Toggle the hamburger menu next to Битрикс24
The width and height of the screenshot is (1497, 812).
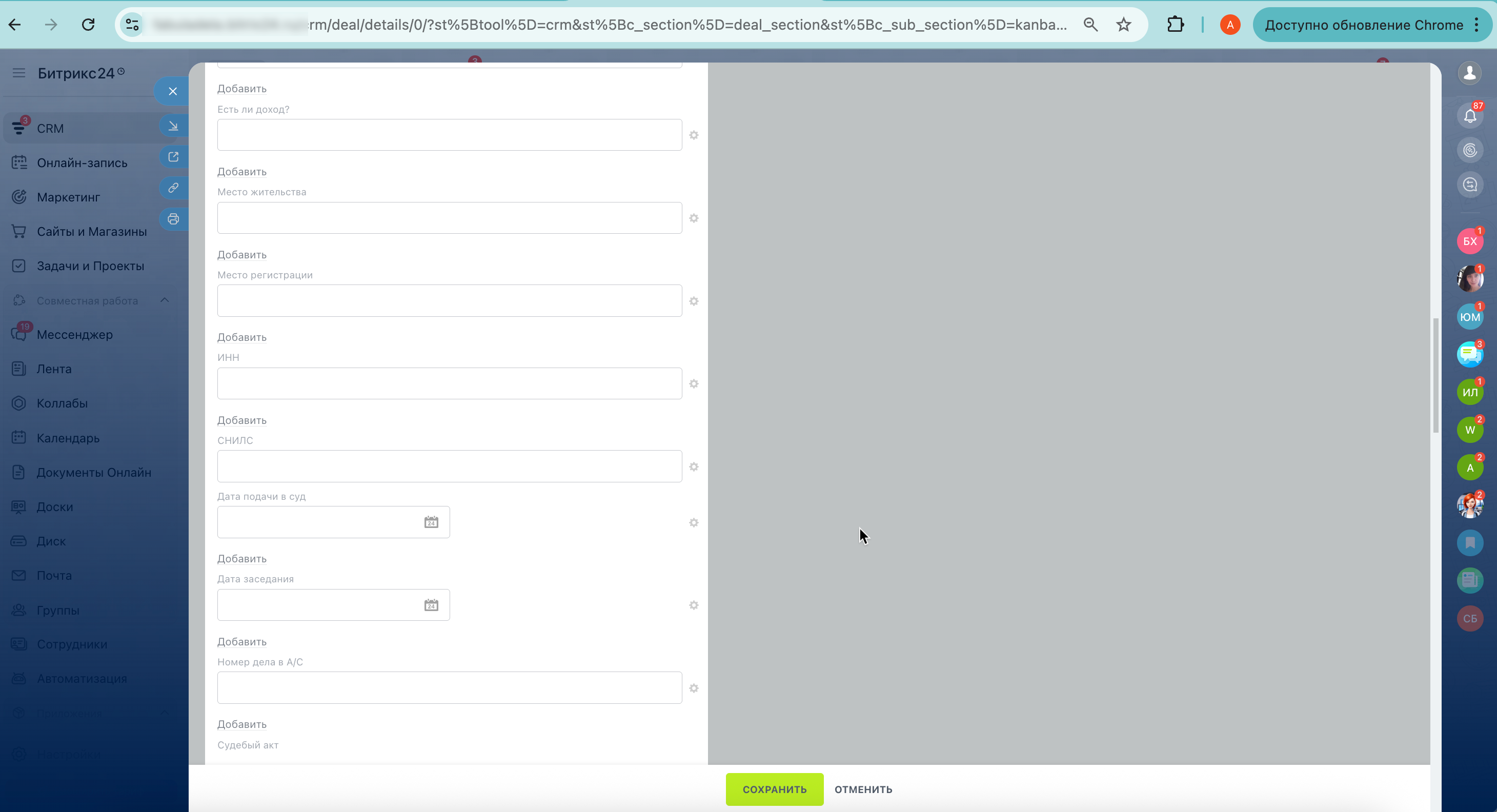pos(18,73)
